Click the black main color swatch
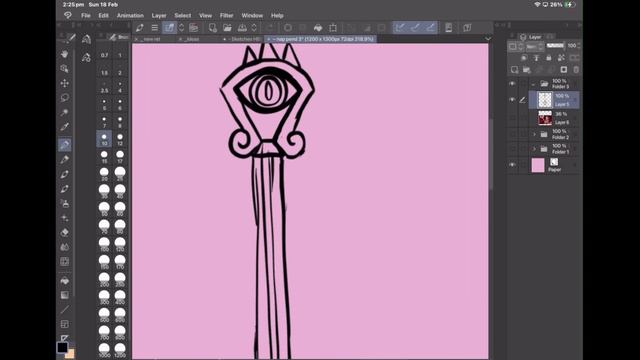The image size is (640, 360). pyautogui.click(x=62, y=347)
